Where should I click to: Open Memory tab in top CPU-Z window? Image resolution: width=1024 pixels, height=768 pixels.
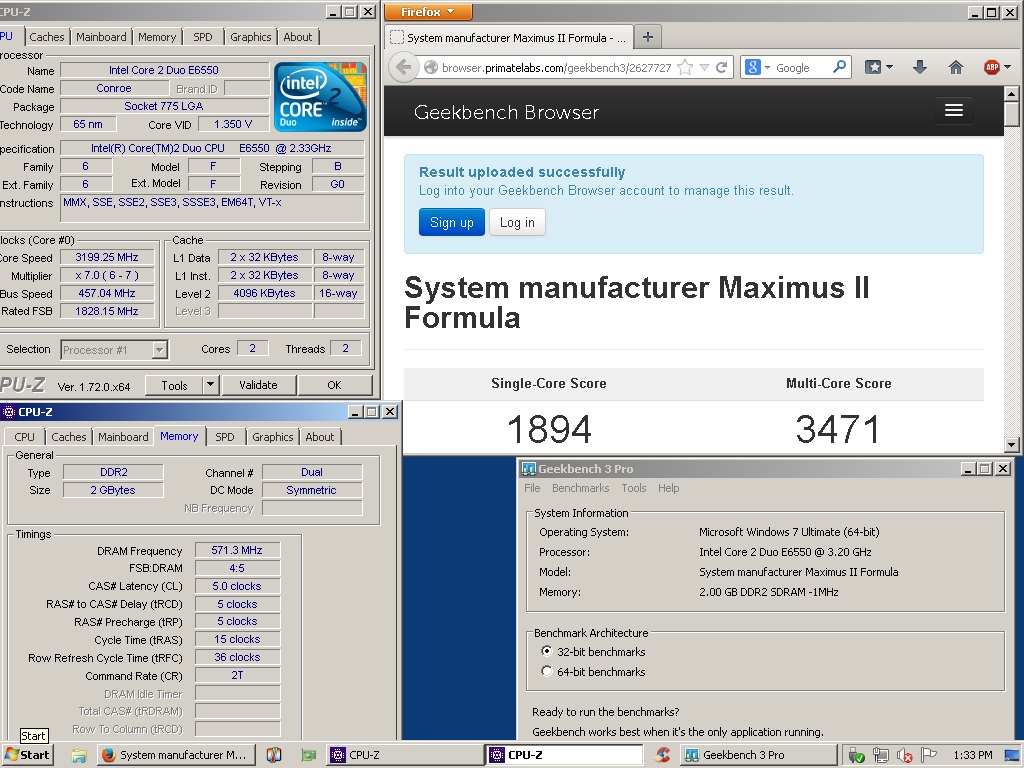click(157, 37)
